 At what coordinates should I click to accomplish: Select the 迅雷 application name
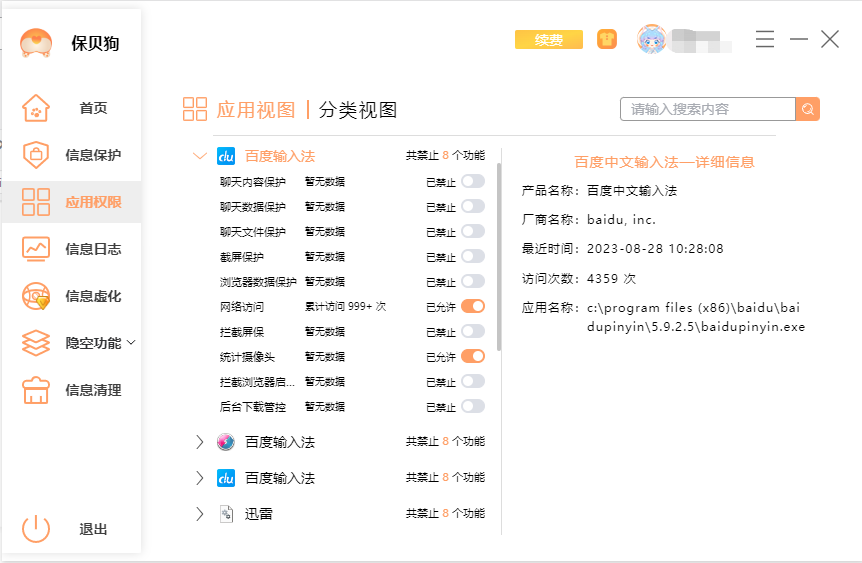tap(258, 514)
